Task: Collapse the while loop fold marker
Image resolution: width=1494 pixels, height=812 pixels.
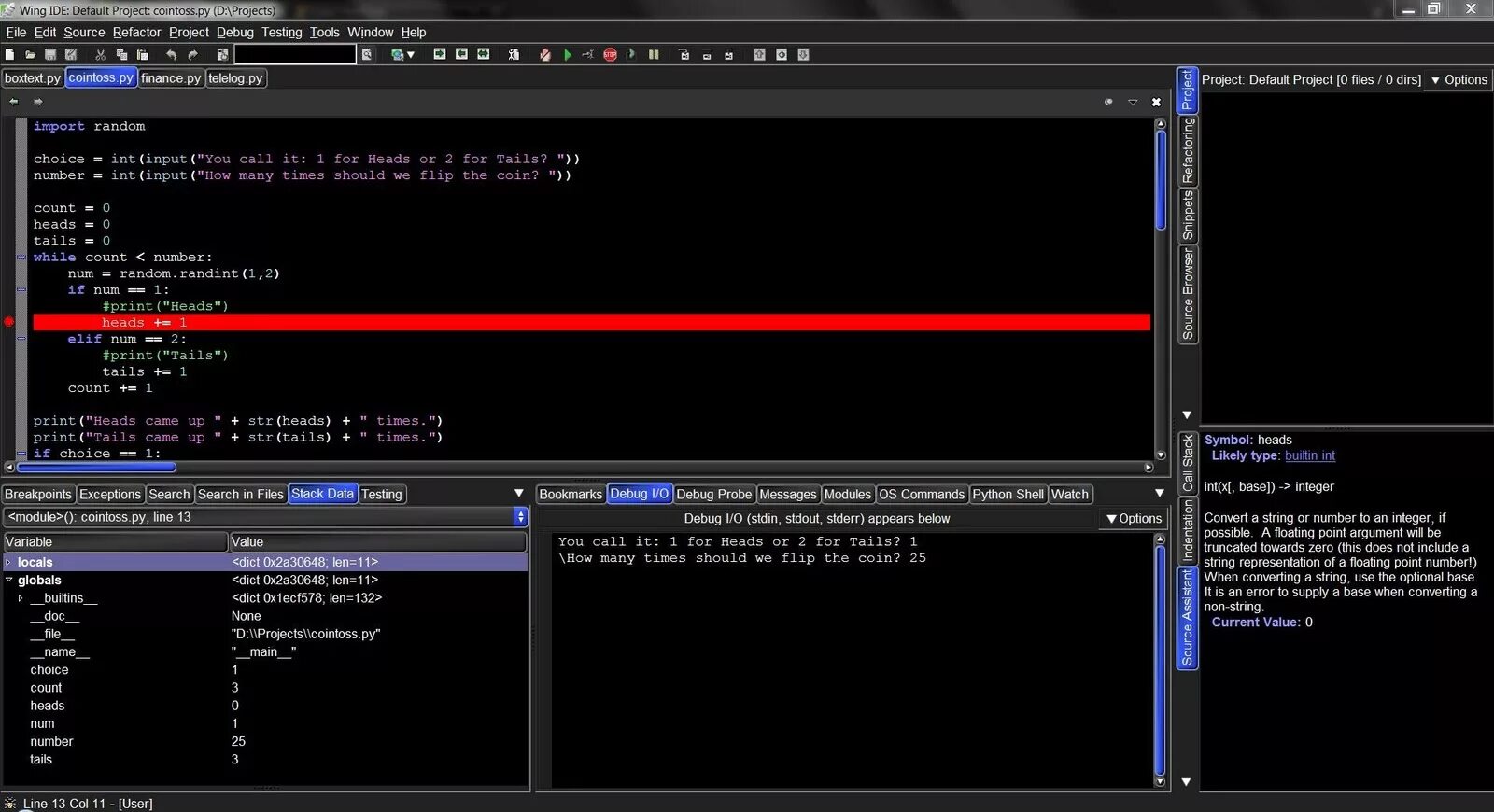Action: tap(21, 257)
